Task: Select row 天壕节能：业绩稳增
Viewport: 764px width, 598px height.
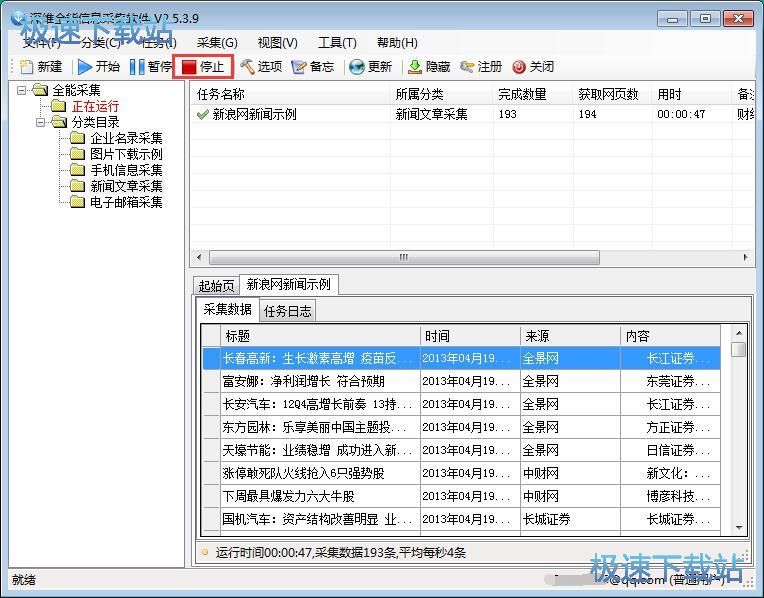Action: (x=461, y=450)
